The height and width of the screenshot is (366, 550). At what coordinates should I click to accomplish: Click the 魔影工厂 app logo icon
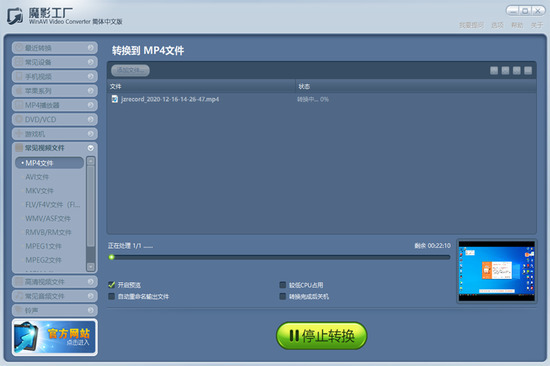pyautogui.click(x=15, y=16)
